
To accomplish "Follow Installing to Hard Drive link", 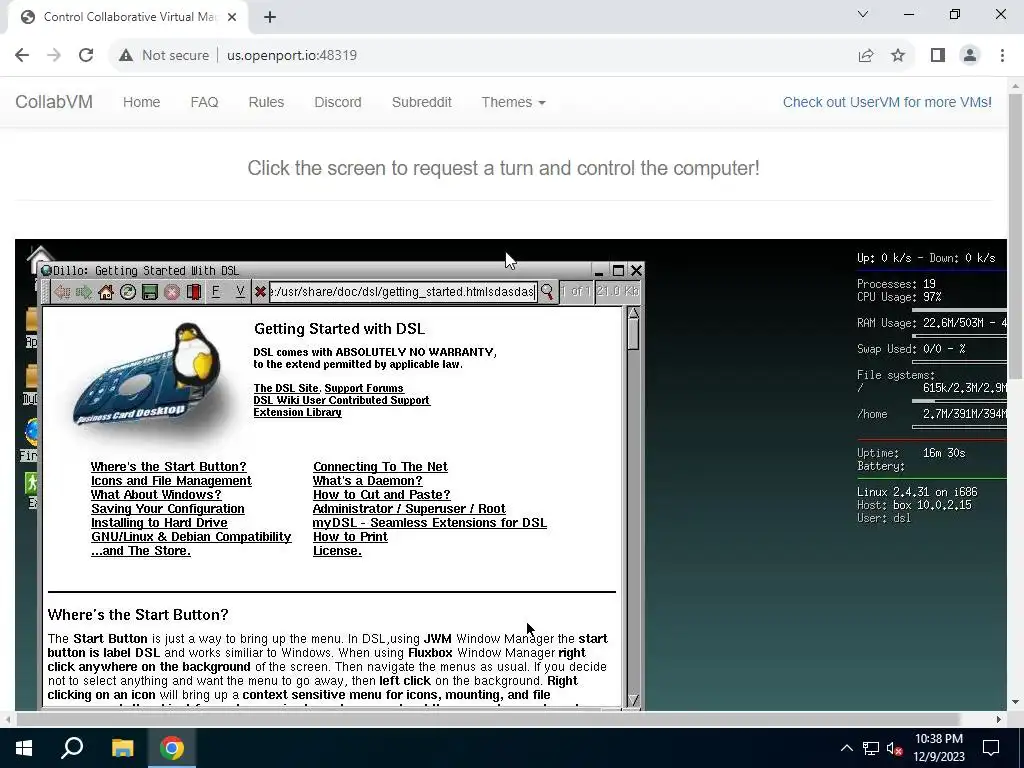I will pyautogui.click(x=159, y=523).
